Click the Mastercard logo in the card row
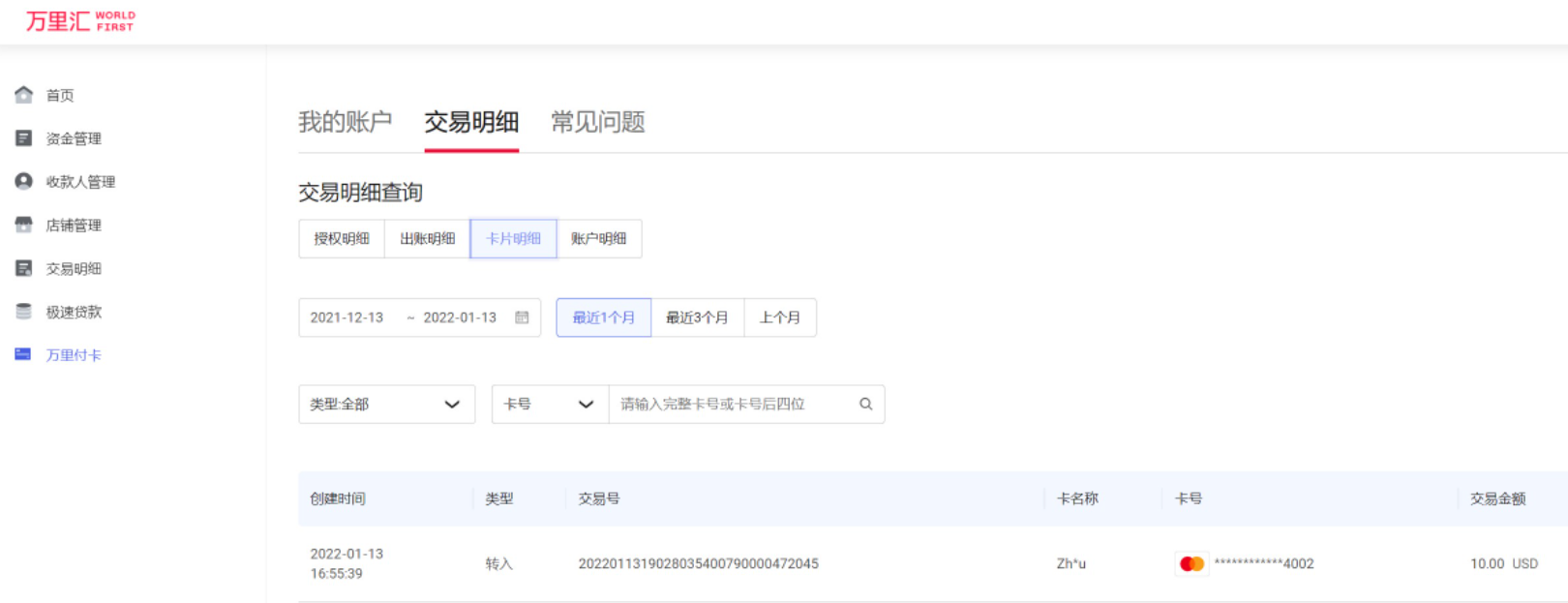The image size is (1568, 603). [1191, 563]
